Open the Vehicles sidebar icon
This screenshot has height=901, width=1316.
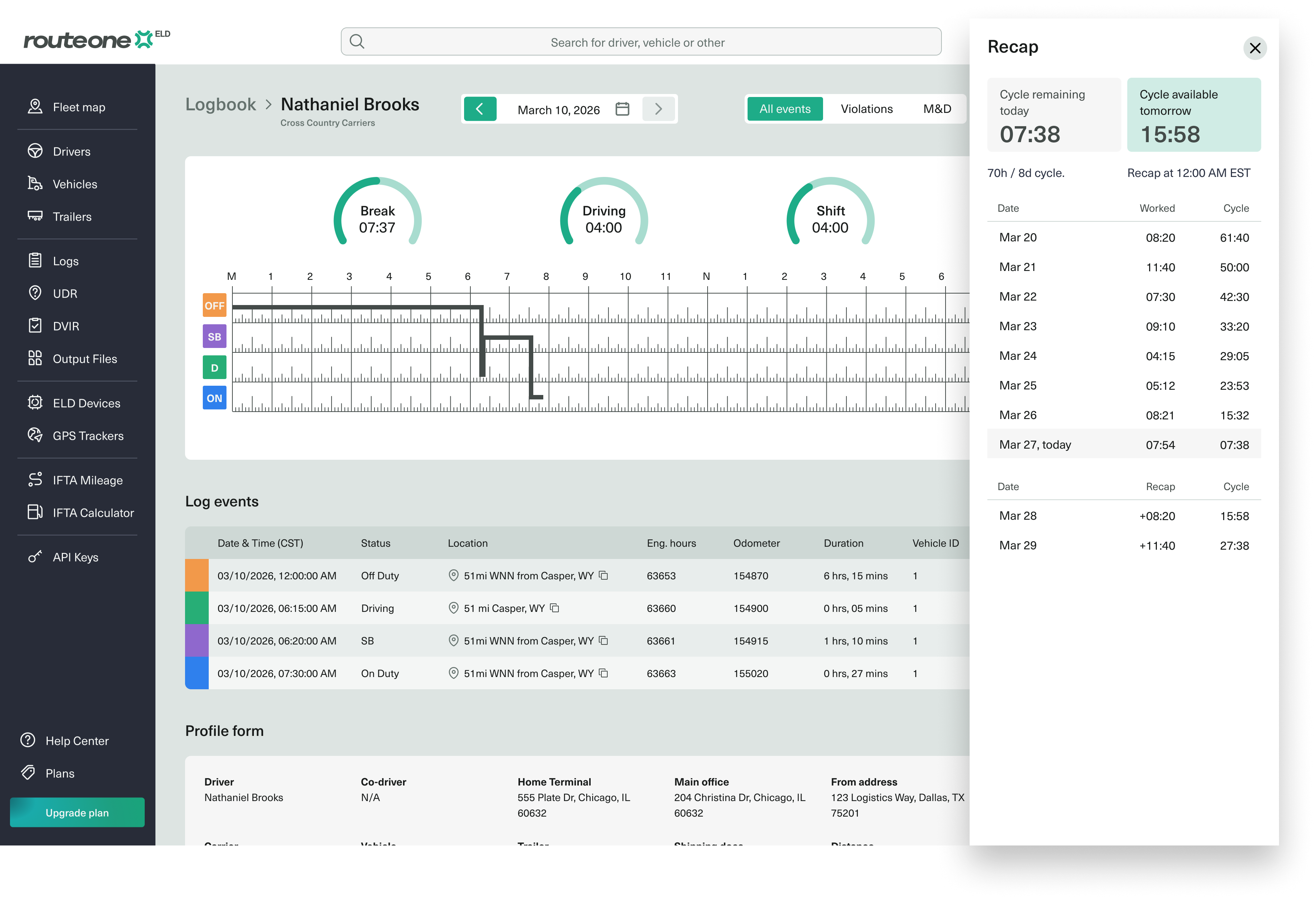click(x=35, y=184)
